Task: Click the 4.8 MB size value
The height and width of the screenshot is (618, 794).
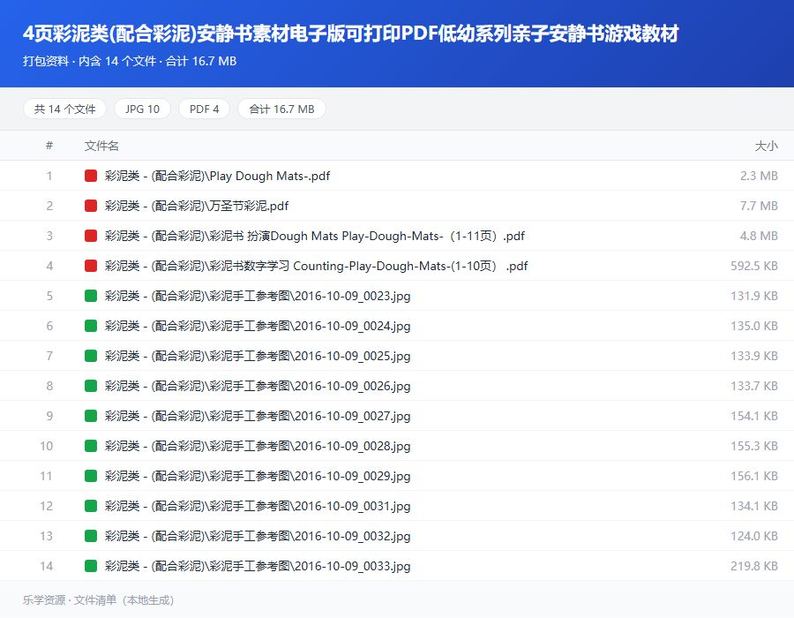Action: (x=759, y=236)
